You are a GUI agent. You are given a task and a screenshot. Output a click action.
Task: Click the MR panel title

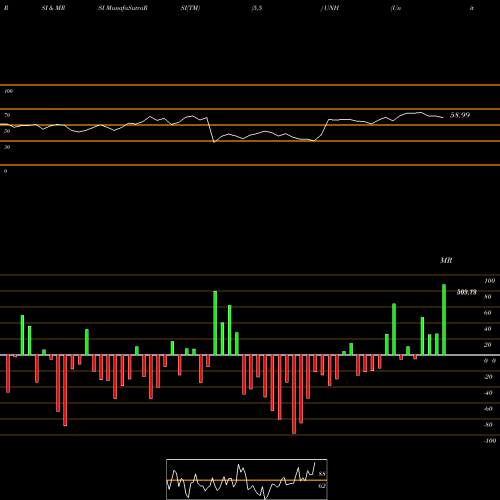pos(446,260)
